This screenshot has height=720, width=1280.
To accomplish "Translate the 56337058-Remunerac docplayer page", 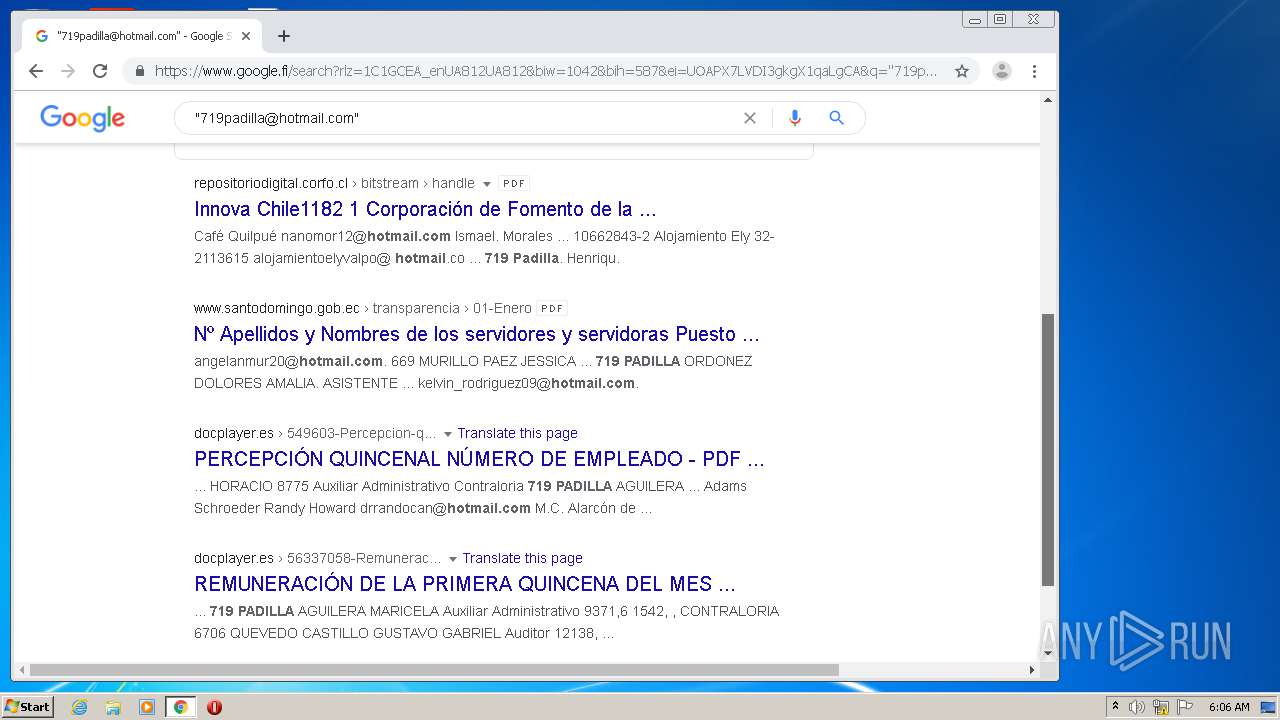I will pyautogui.click(x=522, y=558).
